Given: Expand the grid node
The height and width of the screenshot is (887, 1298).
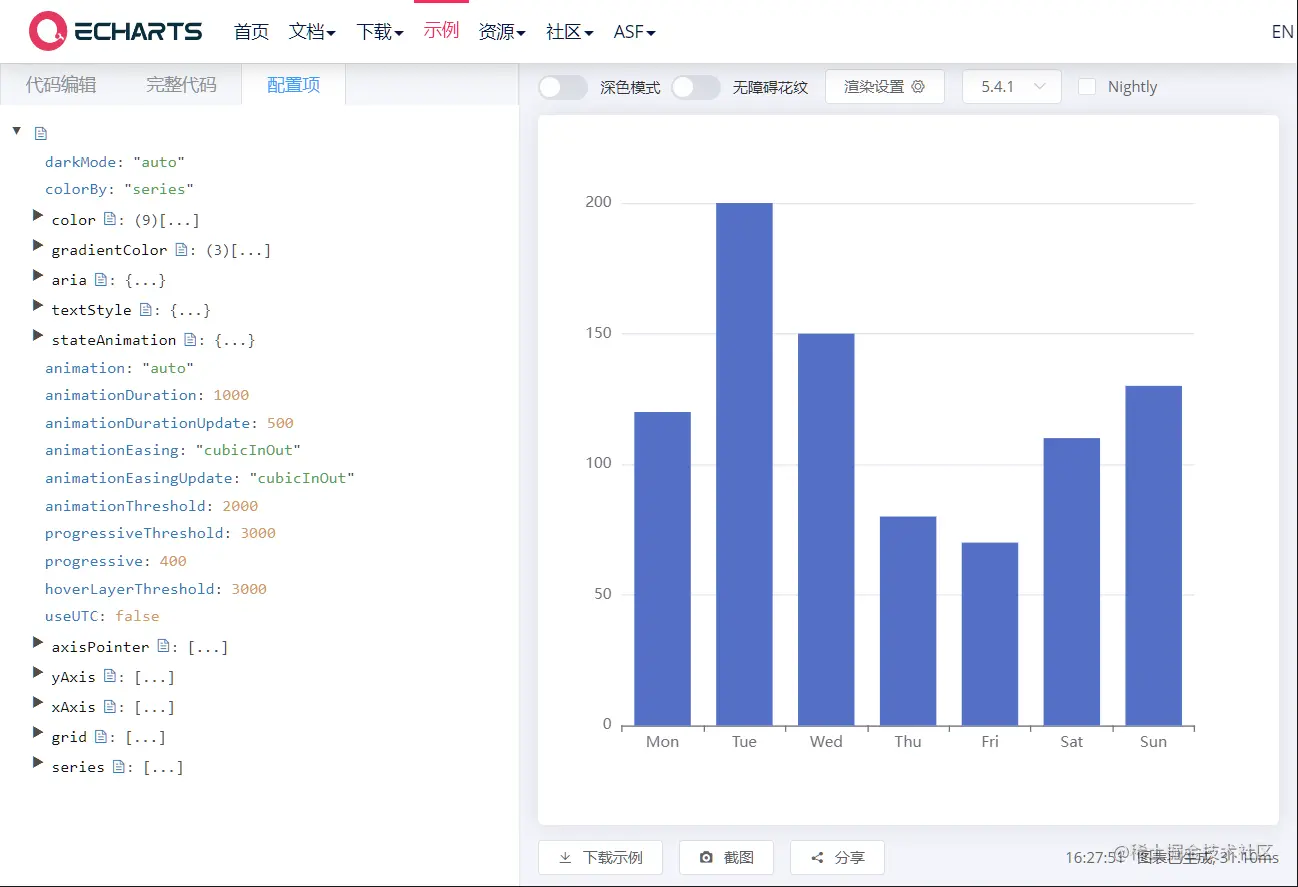Looking at the screenshot, I should click(38, 733).
